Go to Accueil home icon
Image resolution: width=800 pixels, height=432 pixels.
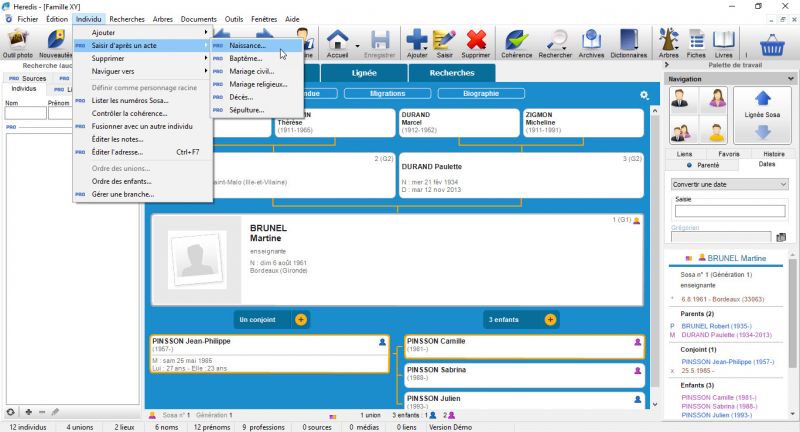[x=337, y=43]
